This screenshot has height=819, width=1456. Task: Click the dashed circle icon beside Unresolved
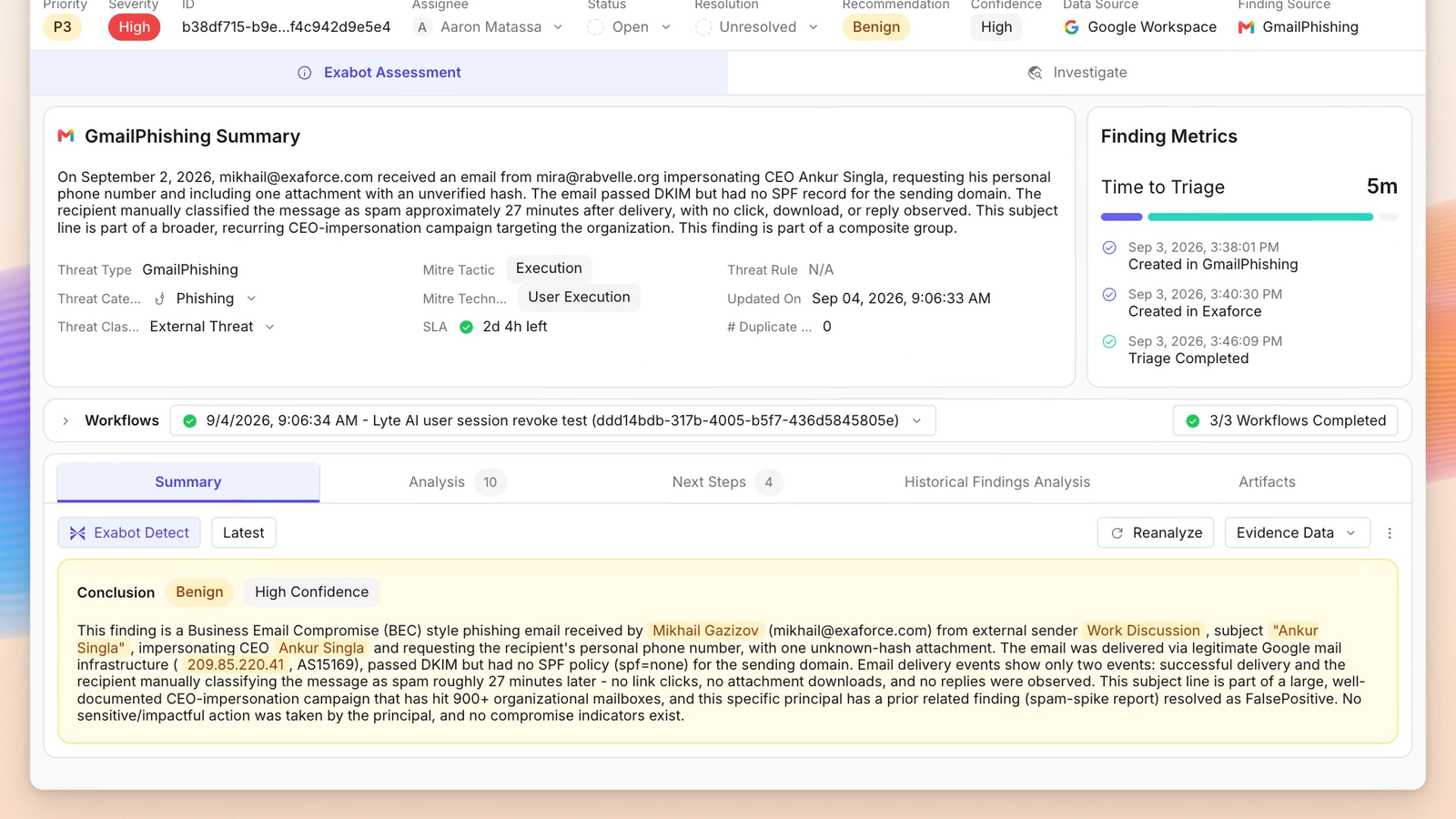coord(703,27)
